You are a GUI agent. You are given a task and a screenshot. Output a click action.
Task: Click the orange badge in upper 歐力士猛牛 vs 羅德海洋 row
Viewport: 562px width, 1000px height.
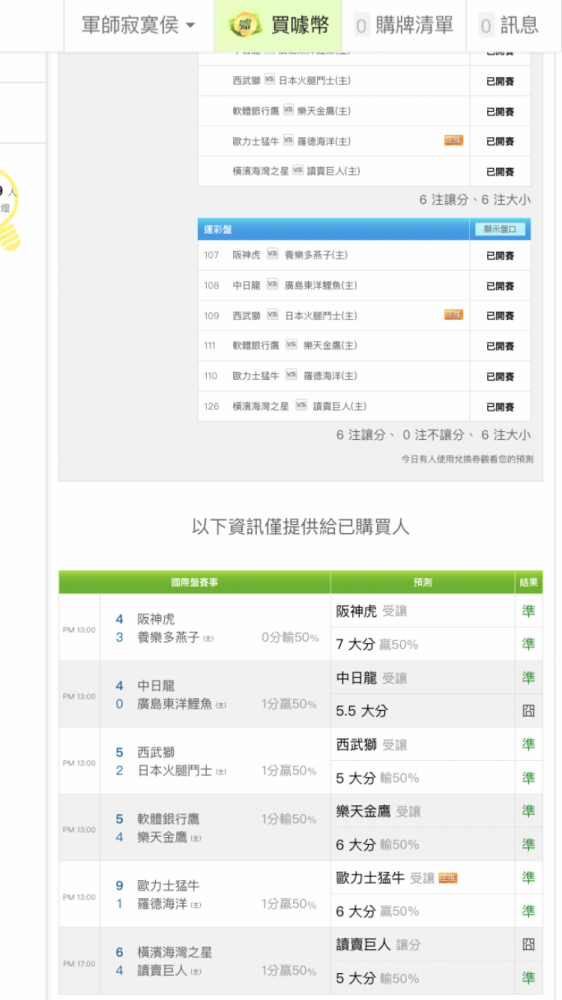(454, 140)
